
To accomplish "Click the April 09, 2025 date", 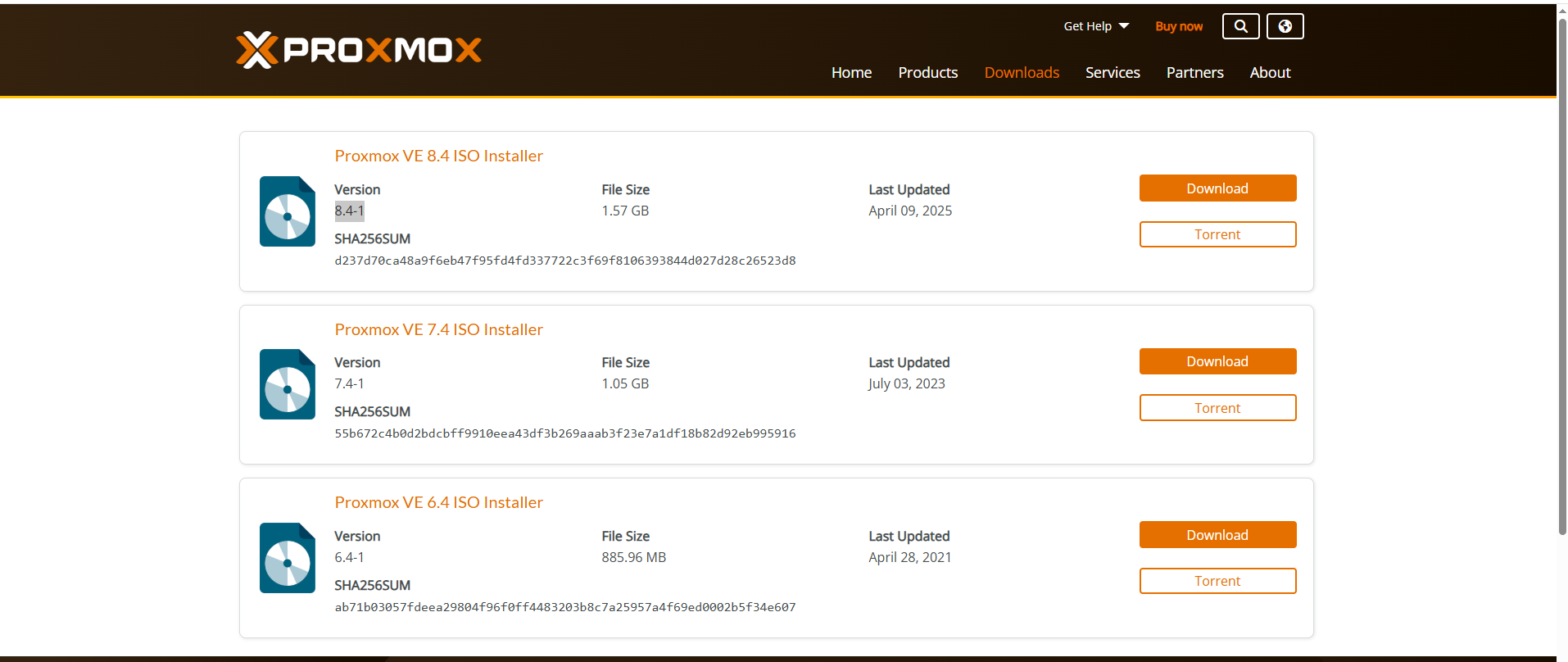I will pos(910,211).
